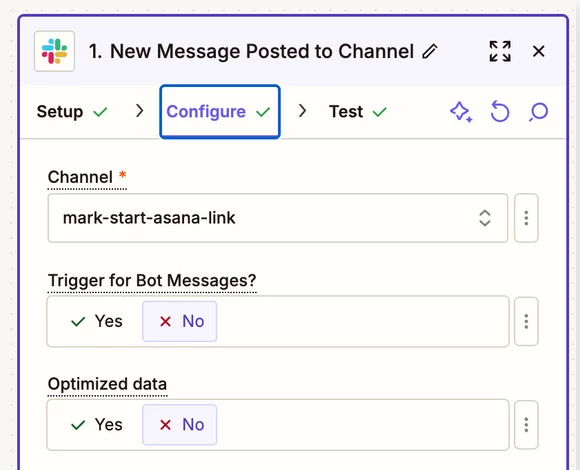The width and height of the screenshot is (580, 470).
Task: Switch to the Setup tab
Action: (72, 112)
